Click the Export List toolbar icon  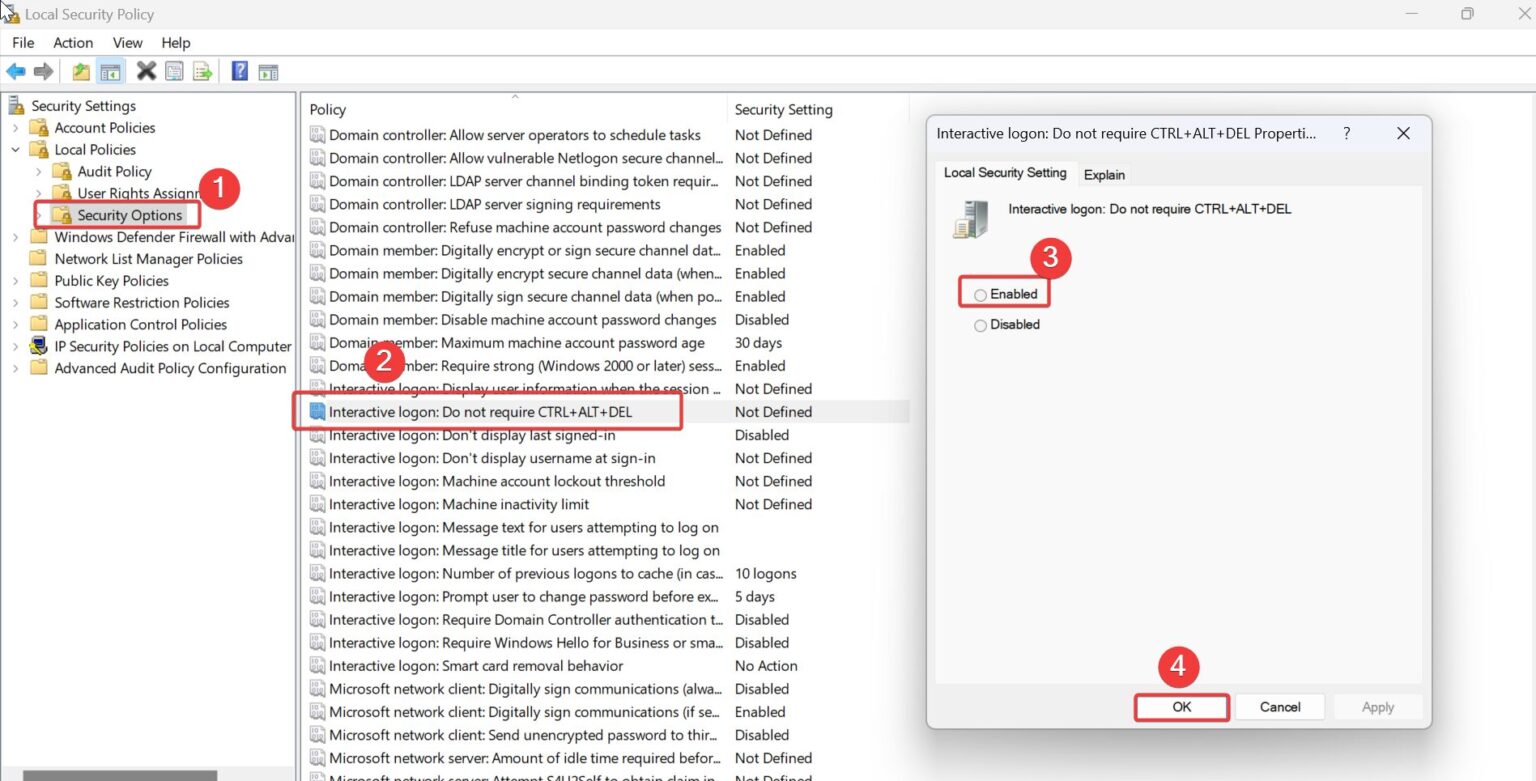pyautogui.click(x=203, y=71)
